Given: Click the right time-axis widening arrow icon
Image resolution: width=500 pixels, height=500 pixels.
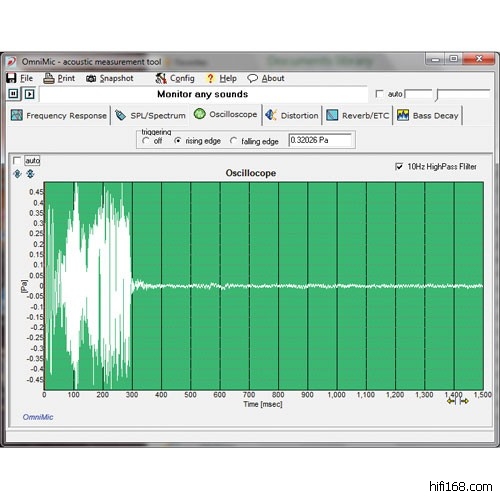Looking at the screenshot, I should coord(464,401).
